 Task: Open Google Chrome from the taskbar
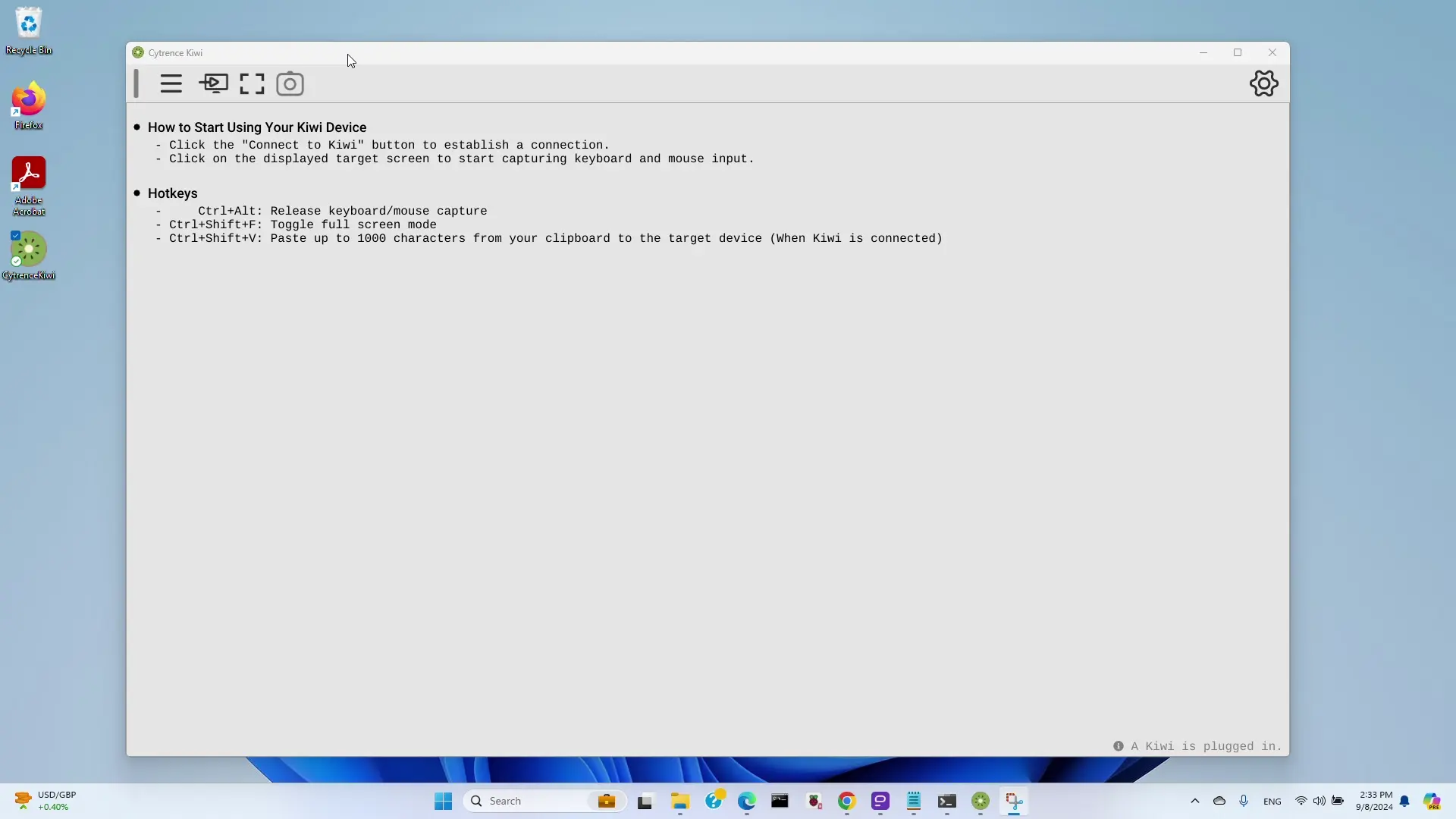click(x=846, y=801)
